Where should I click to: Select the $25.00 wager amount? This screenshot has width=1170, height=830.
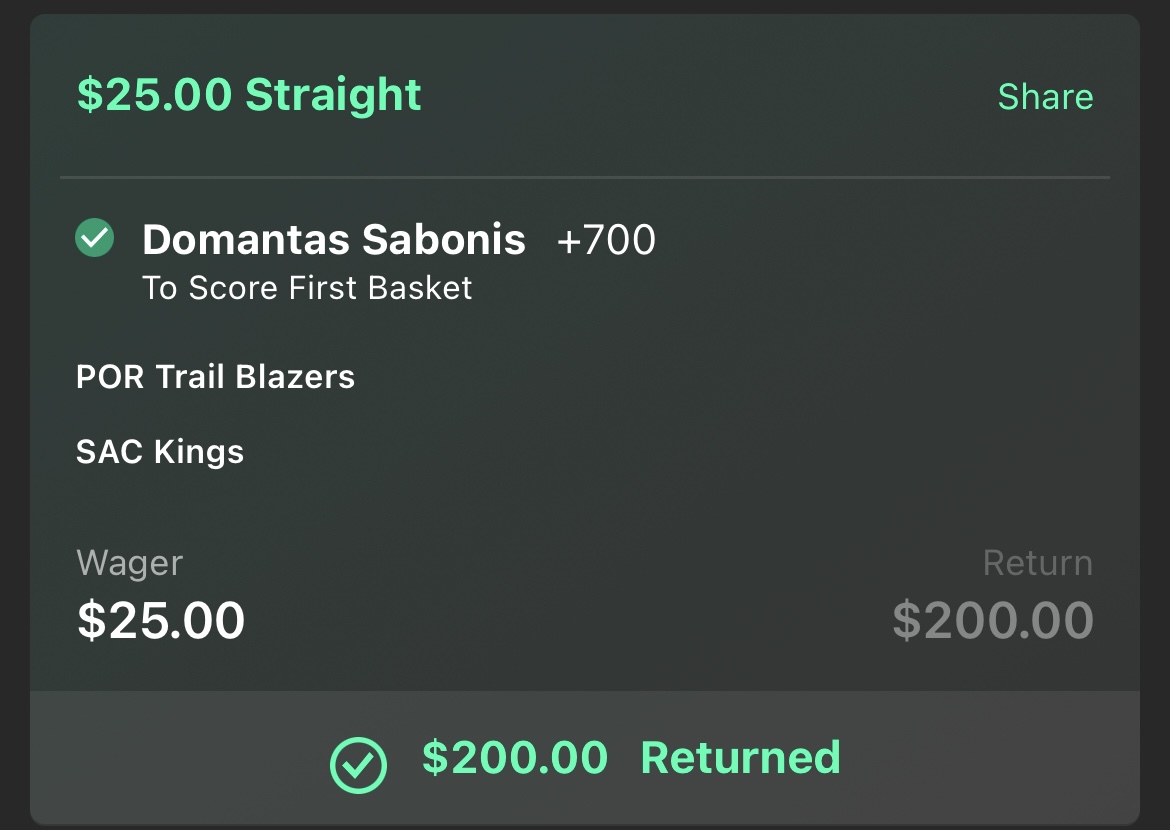[161, 620]
